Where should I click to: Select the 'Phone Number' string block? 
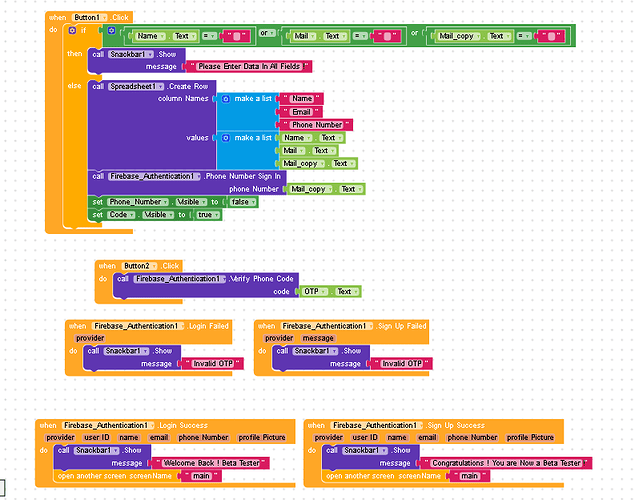tap(317, 125)
